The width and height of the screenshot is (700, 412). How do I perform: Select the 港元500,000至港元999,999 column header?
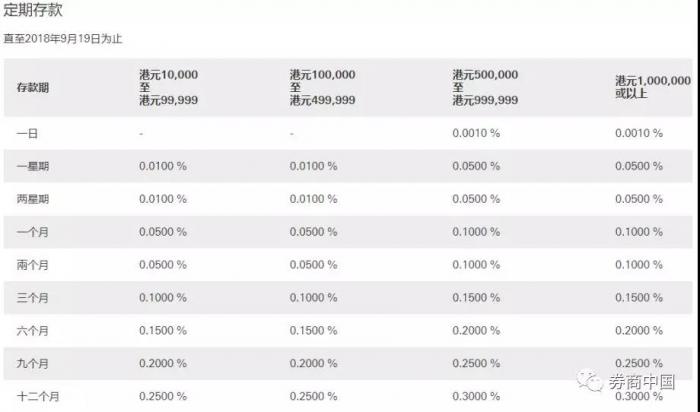[x=485, y=87]
